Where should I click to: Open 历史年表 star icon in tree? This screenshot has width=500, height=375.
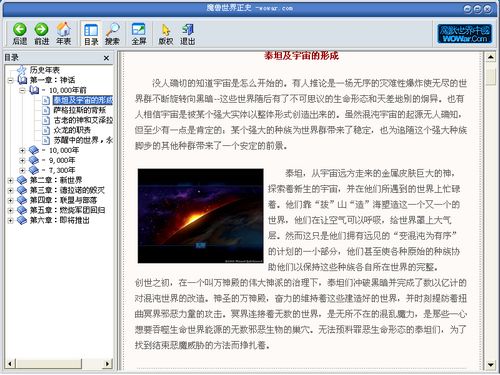[22, 70]
